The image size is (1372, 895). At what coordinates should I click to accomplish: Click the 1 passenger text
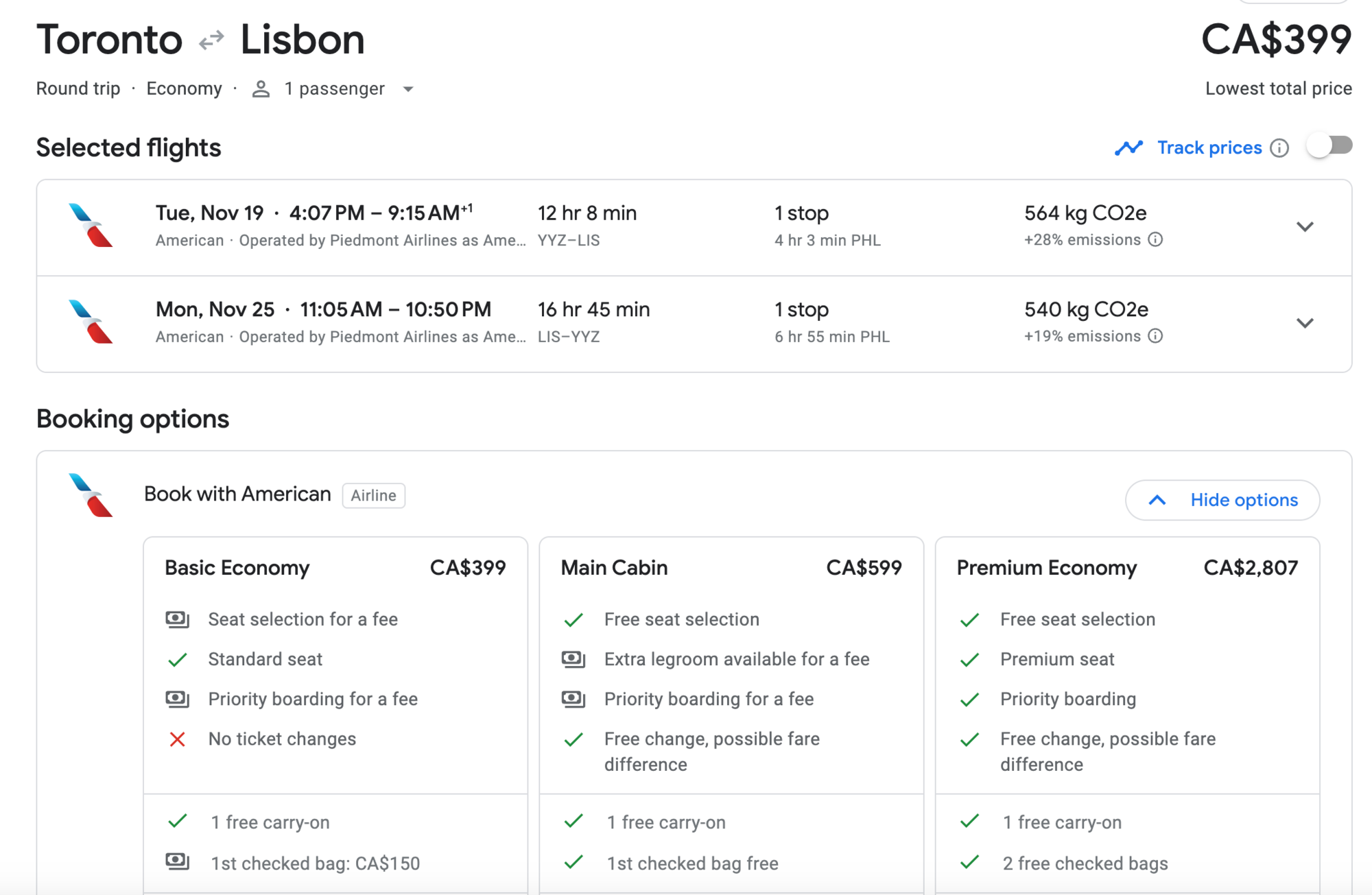click(x=335, y=89)
